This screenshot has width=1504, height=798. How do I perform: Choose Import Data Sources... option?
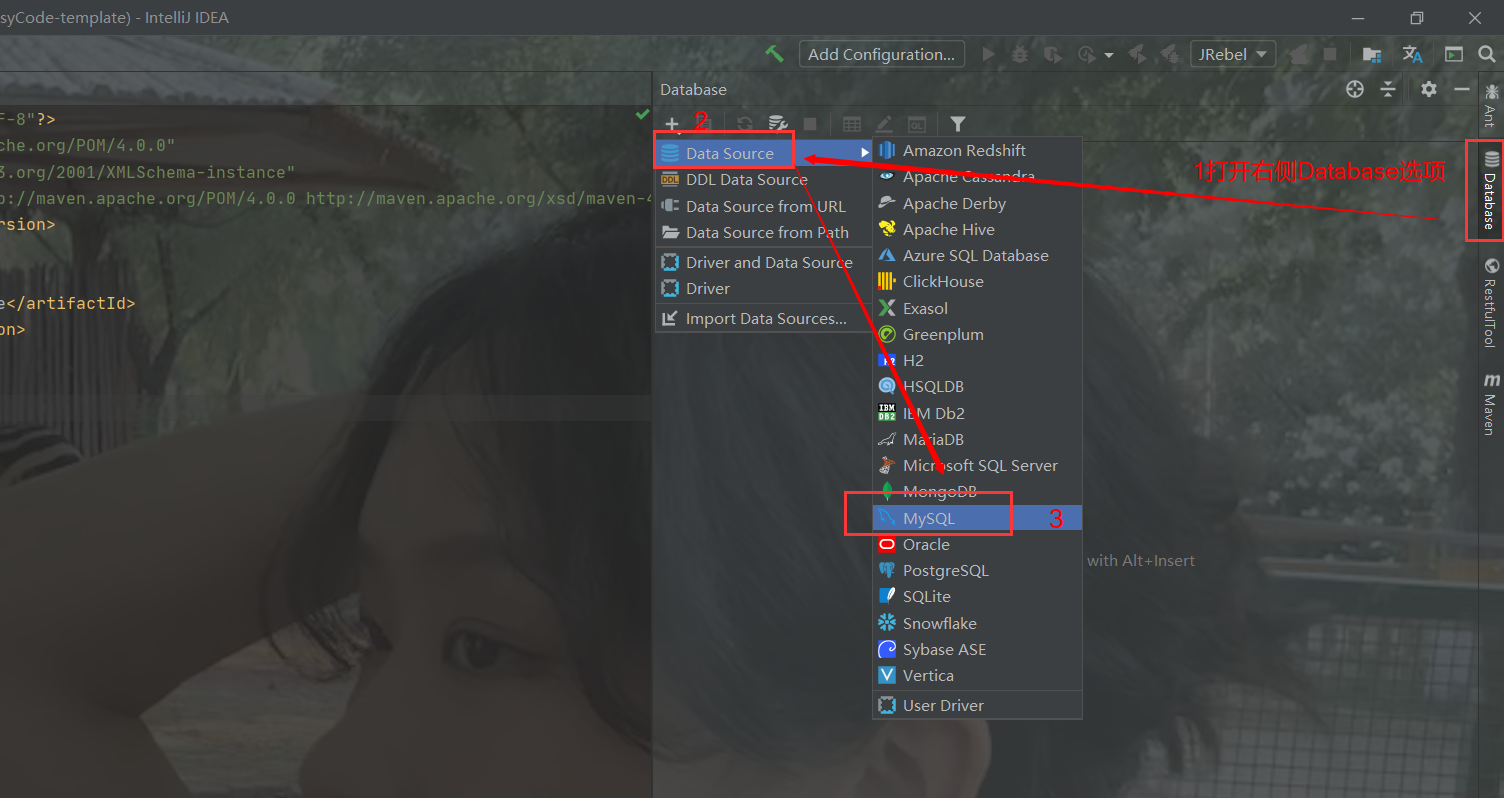tap(764, 318)
